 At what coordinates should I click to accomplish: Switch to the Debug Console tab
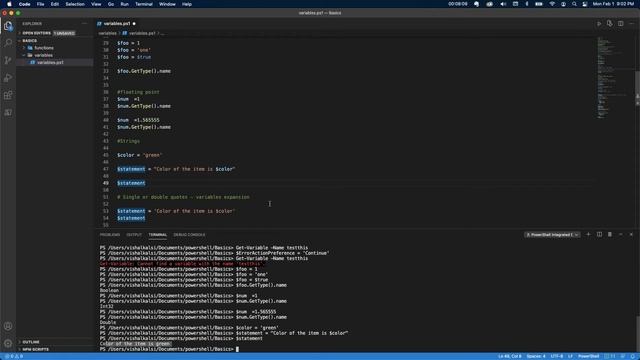189,235
